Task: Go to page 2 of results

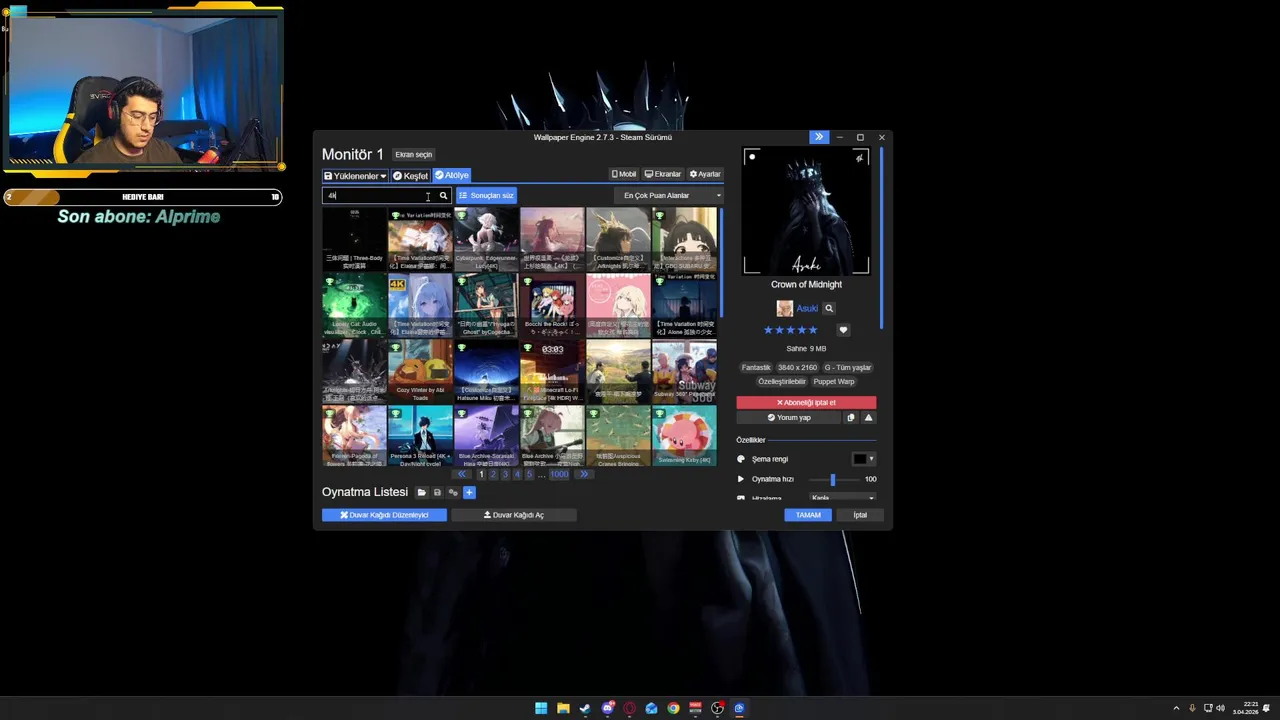Action: [493, 474]
